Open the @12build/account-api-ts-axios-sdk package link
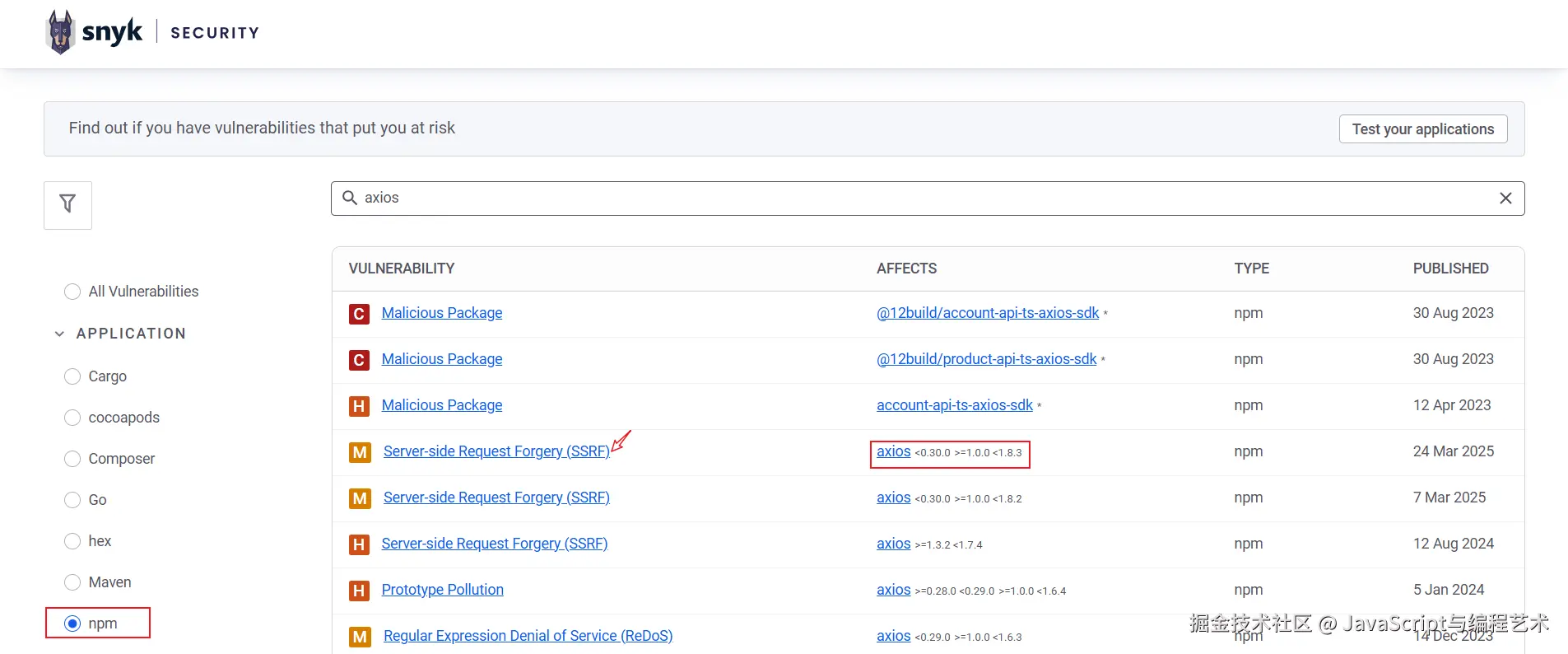This screenshot has height=654, width=1568. tap(988, 313)
